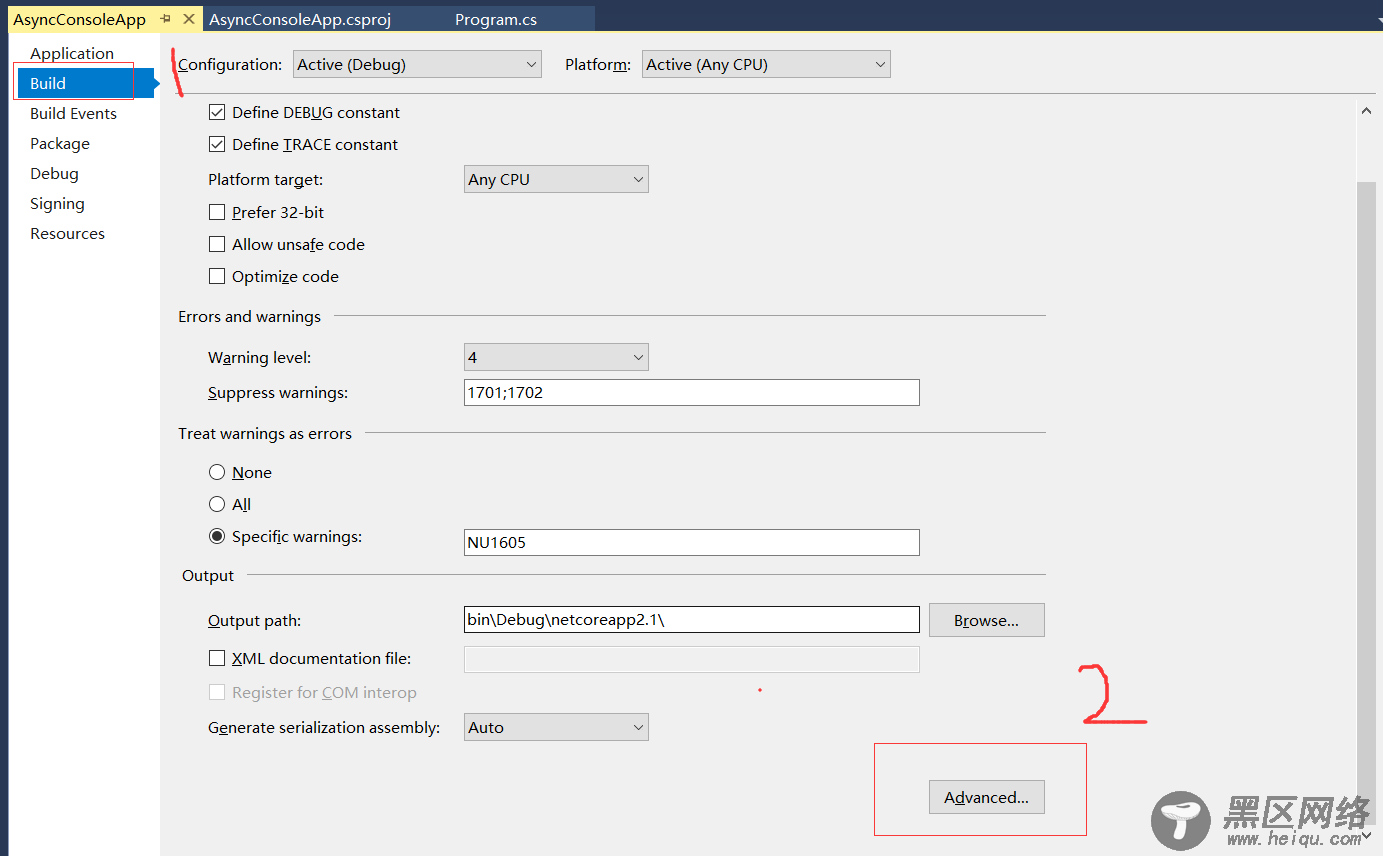Open the Build Events page
The image size is (1383, 856).
point(73,113)
